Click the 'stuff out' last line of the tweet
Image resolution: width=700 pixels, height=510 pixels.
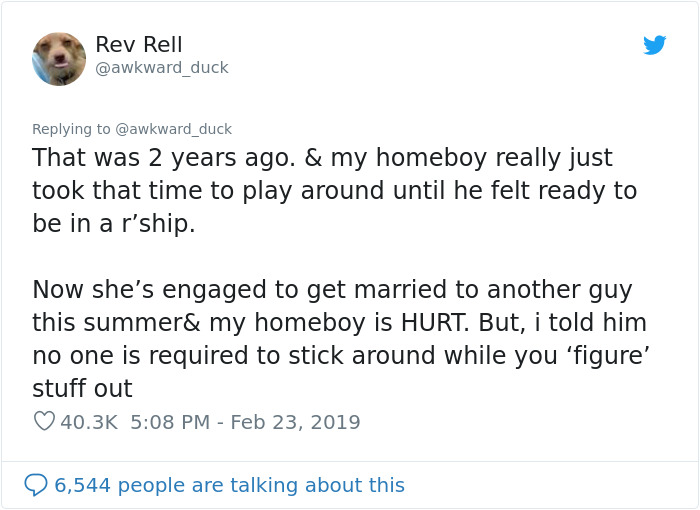point(82,388)
